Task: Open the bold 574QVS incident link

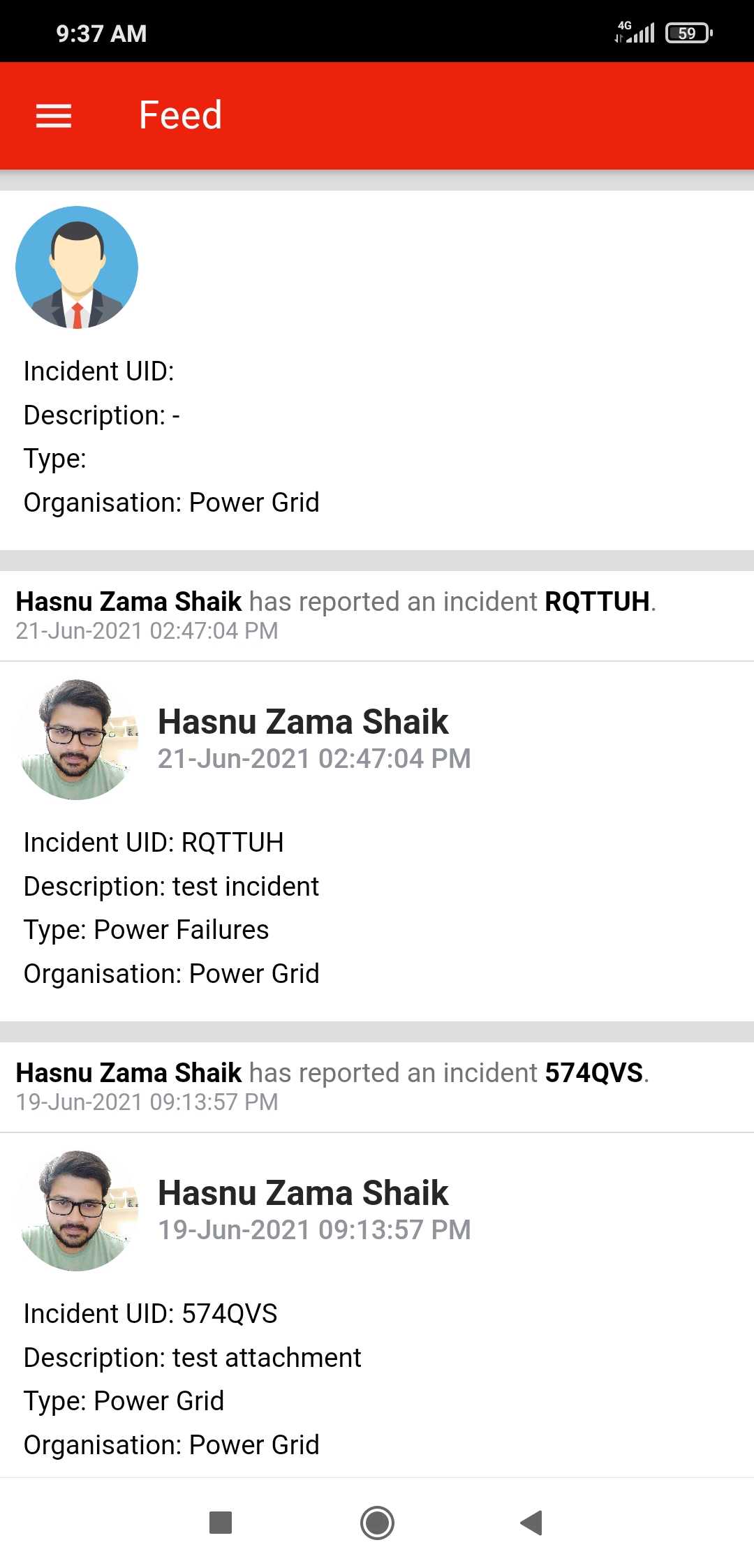Action: (x=593, y=1073)
